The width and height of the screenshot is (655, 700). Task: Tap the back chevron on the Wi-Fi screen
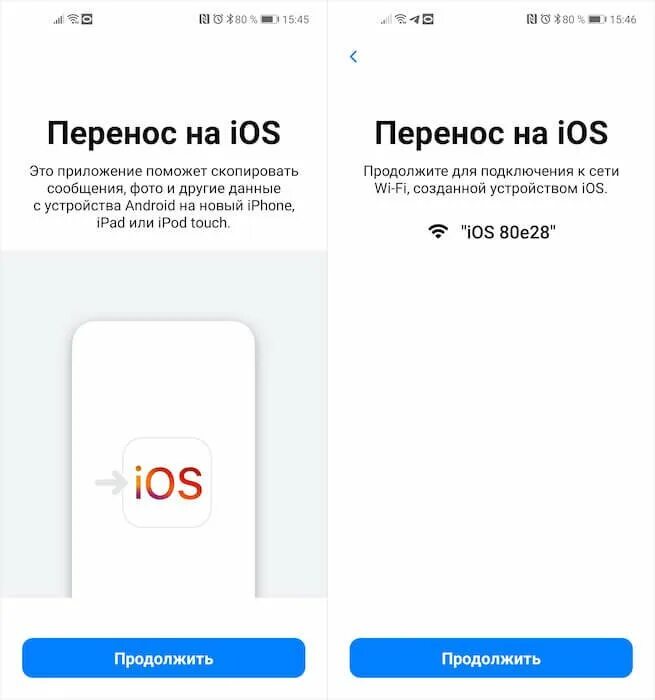[x=354, y=57]
